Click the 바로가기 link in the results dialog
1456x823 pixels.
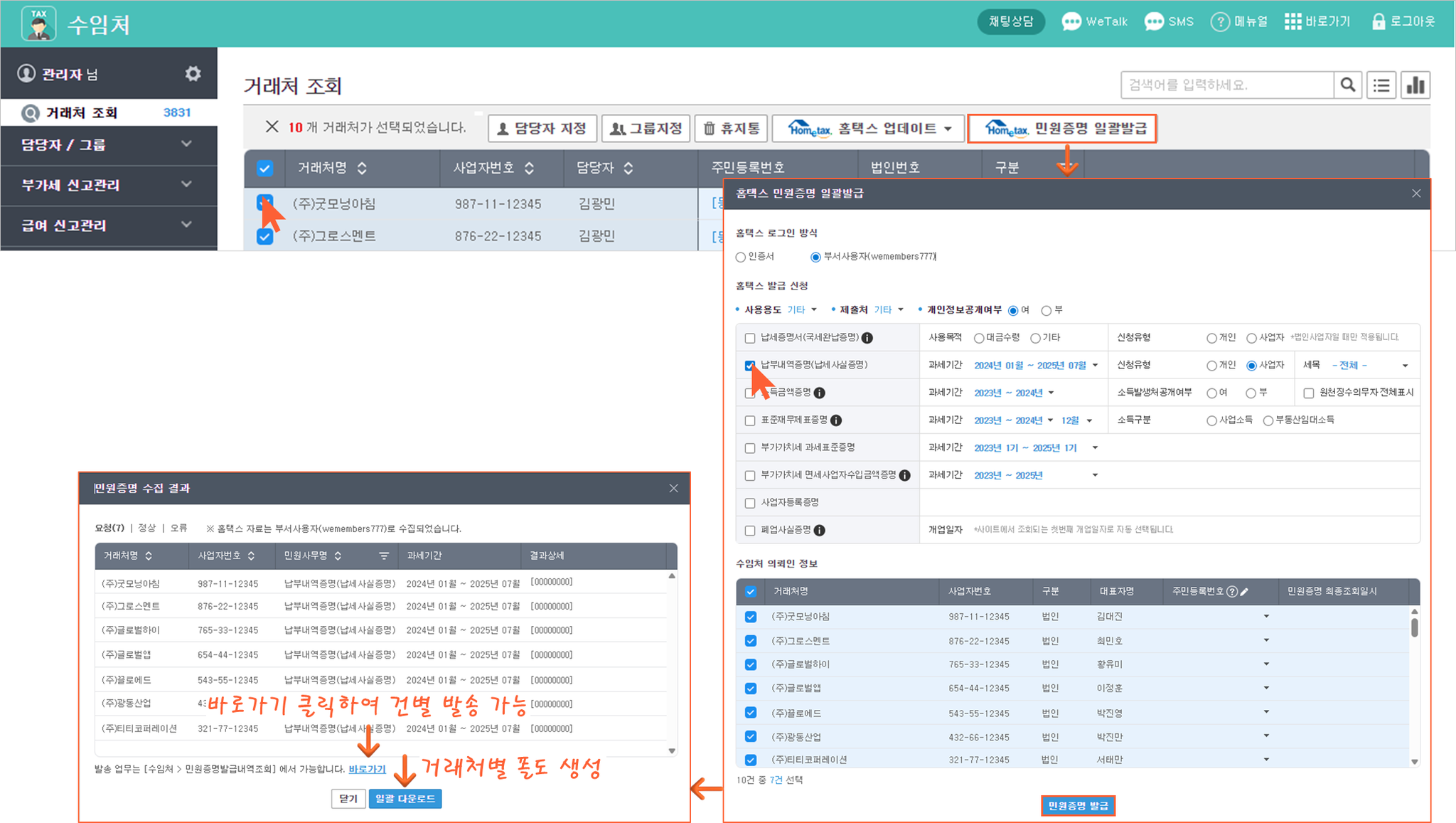[367, 769]
